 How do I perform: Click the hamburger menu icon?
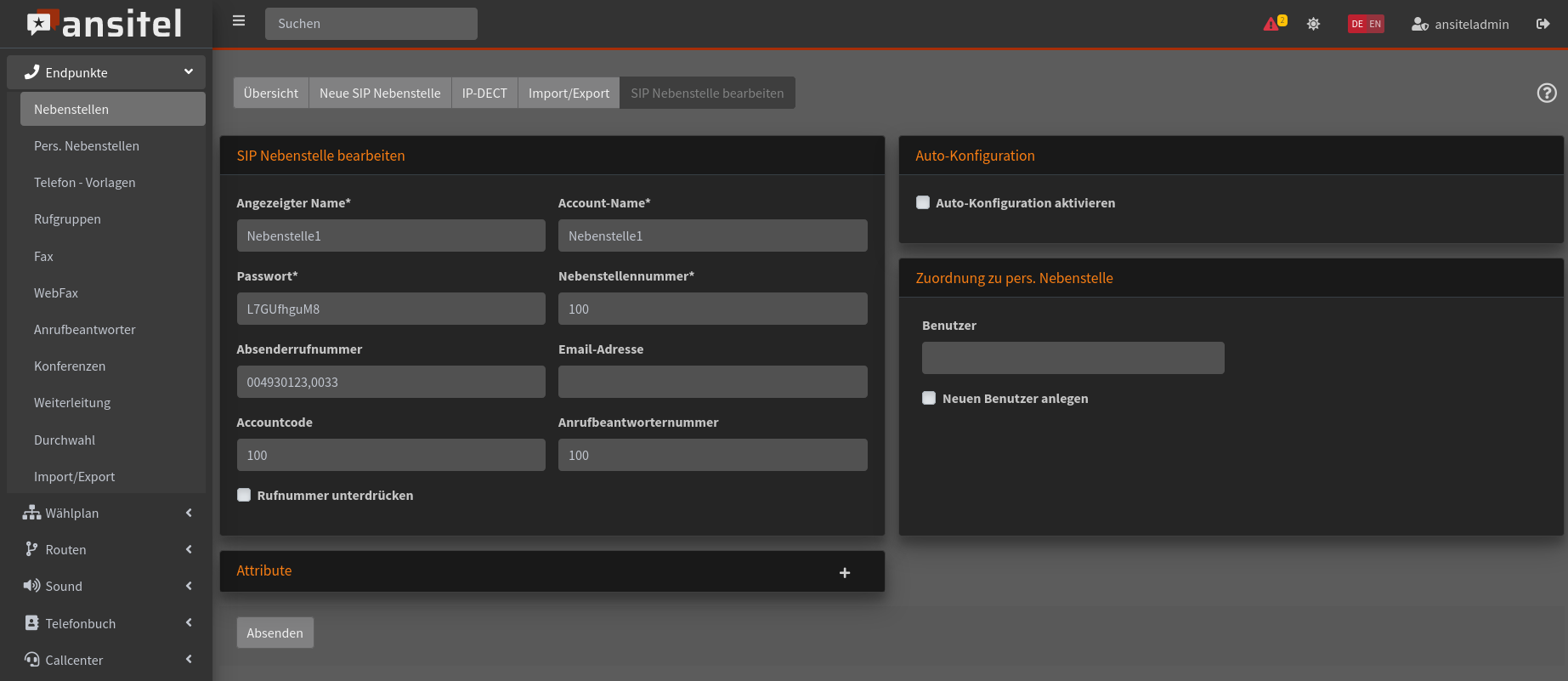tap(239, 21)
